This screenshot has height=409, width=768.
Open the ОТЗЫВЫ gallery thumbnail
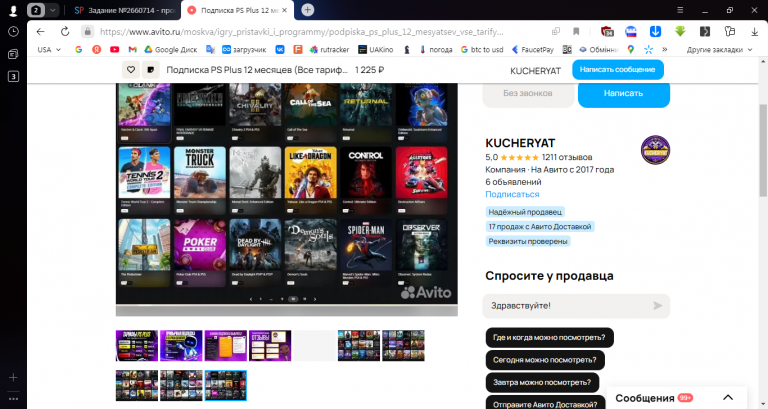point(270,346)
